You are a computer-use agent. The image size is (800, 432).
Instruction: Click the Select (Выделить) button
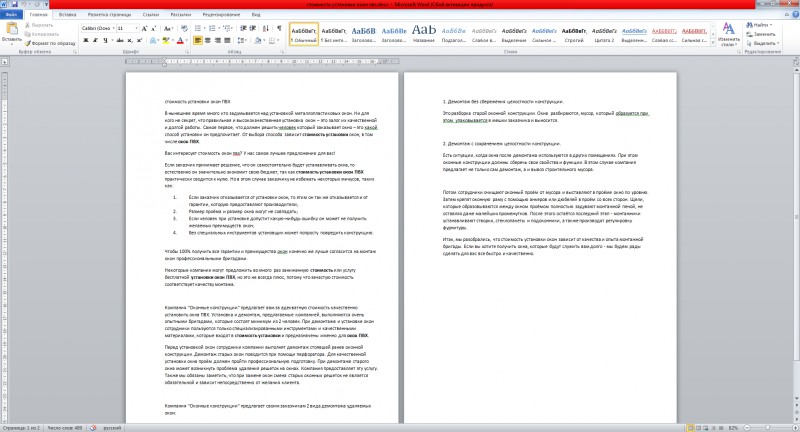tap(763, 43)
